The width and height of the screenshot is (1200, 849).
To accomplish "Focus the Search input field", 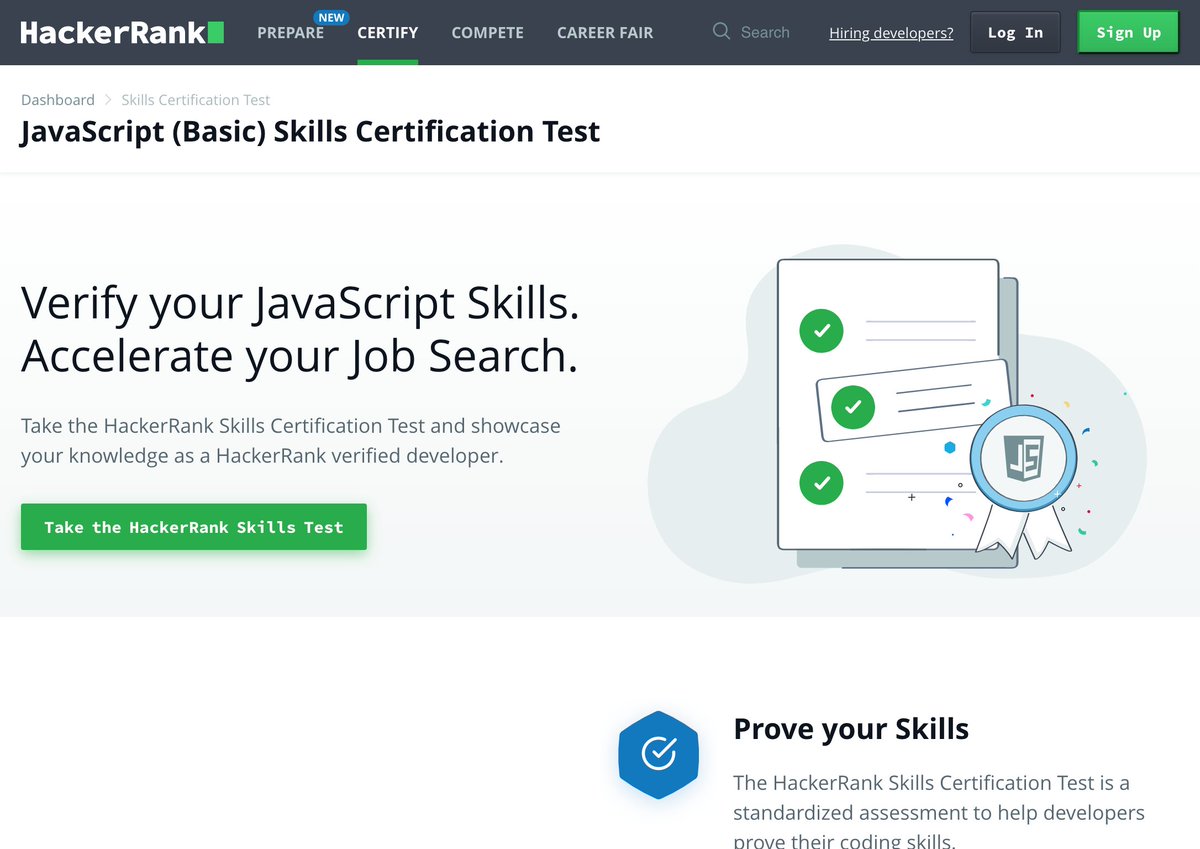I will pyautogui.click(x=765, y=32).
